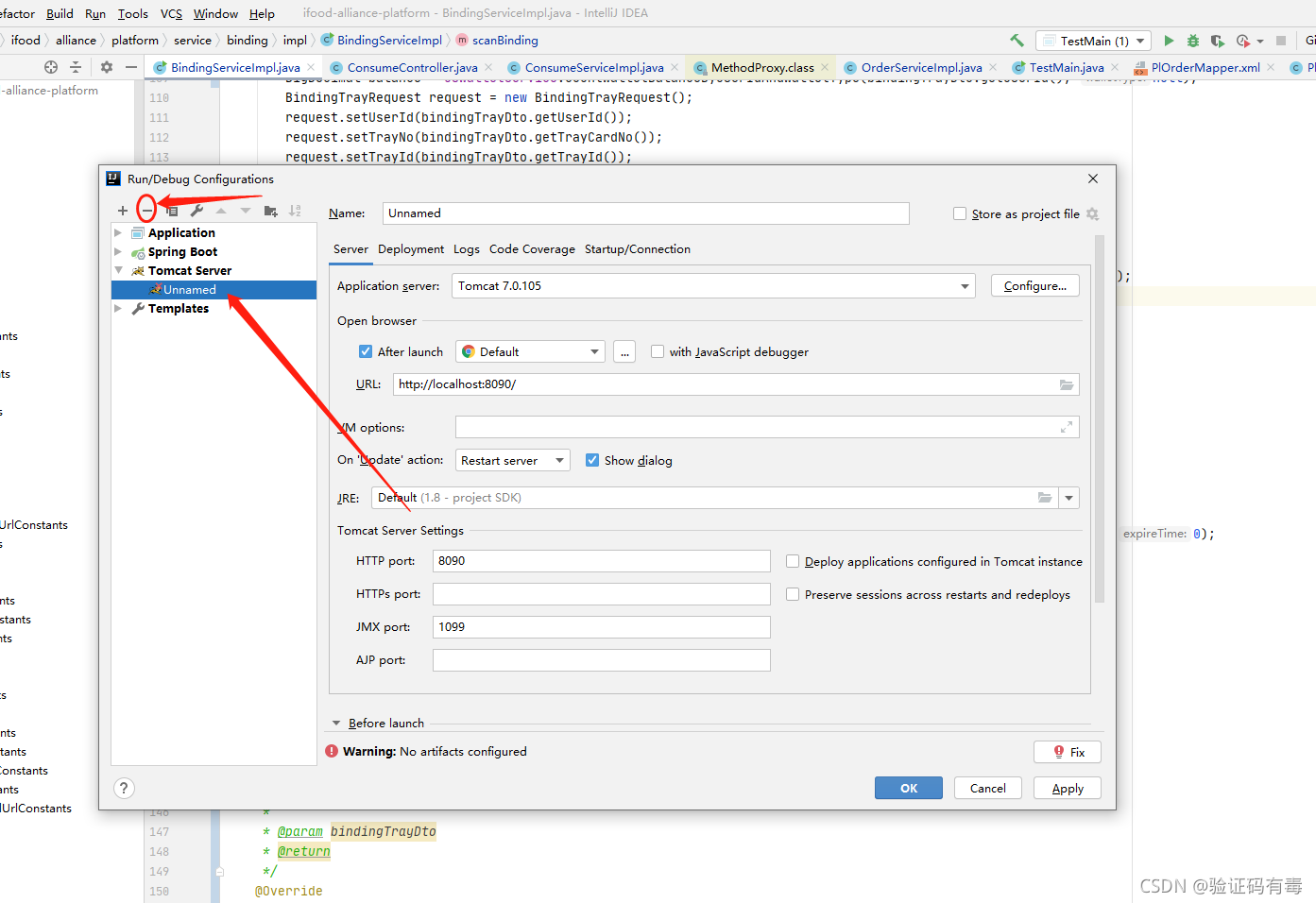Click the locate target icon in the project panel
The height and width of the screenshot is (903, 1316).
pyautogui.click(x=51, y=67)
